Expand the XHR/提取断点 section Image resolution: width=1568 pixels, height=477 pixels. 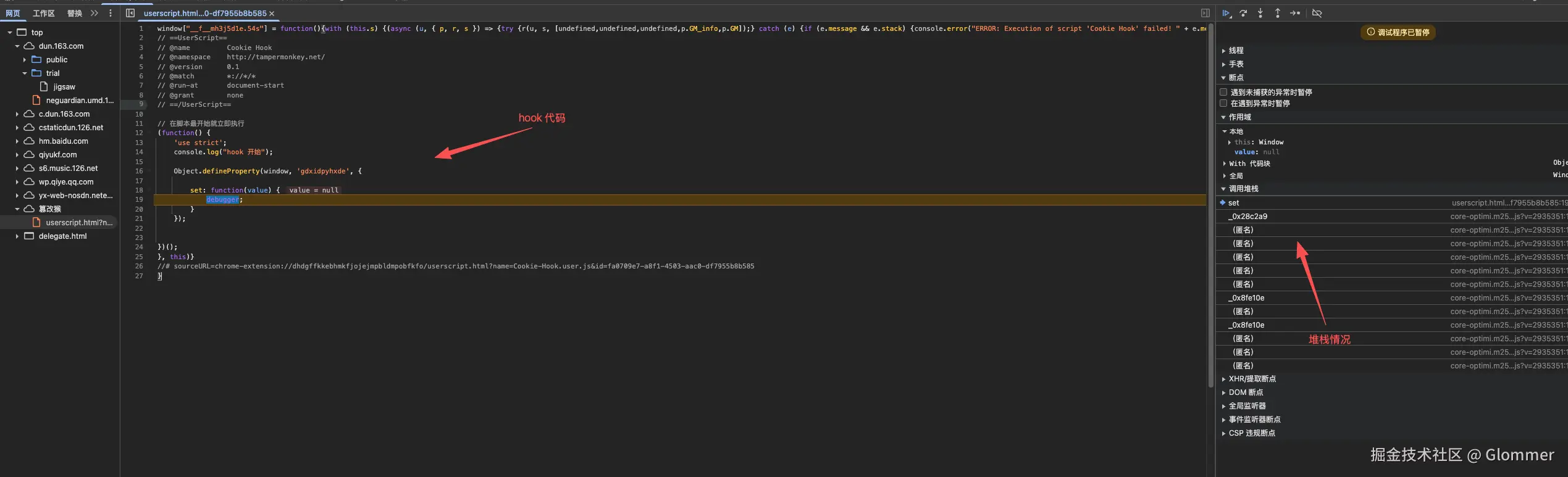(x=1223, y=379)
